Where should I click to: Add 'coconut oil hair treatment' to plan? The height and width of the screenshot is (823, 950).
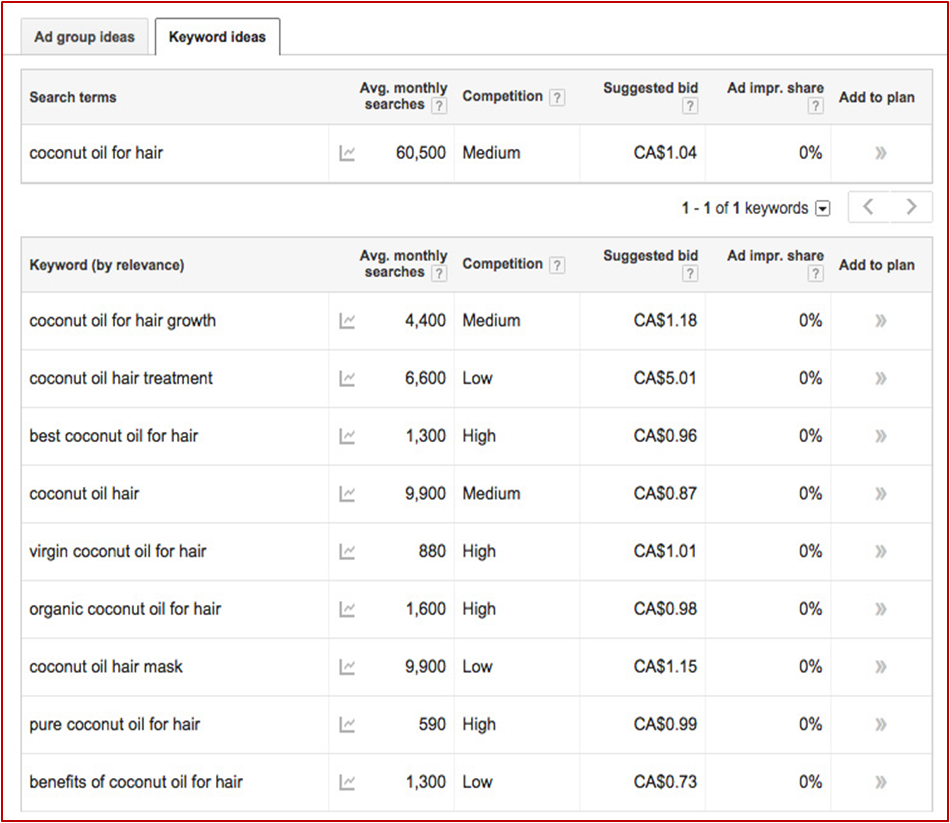click(880, 379)
